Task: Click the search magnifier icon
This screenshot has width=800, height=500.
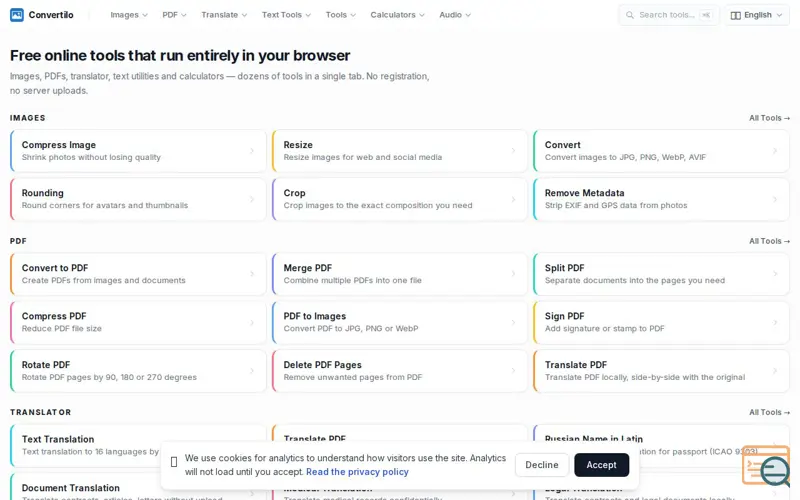Action: (630, 15)
